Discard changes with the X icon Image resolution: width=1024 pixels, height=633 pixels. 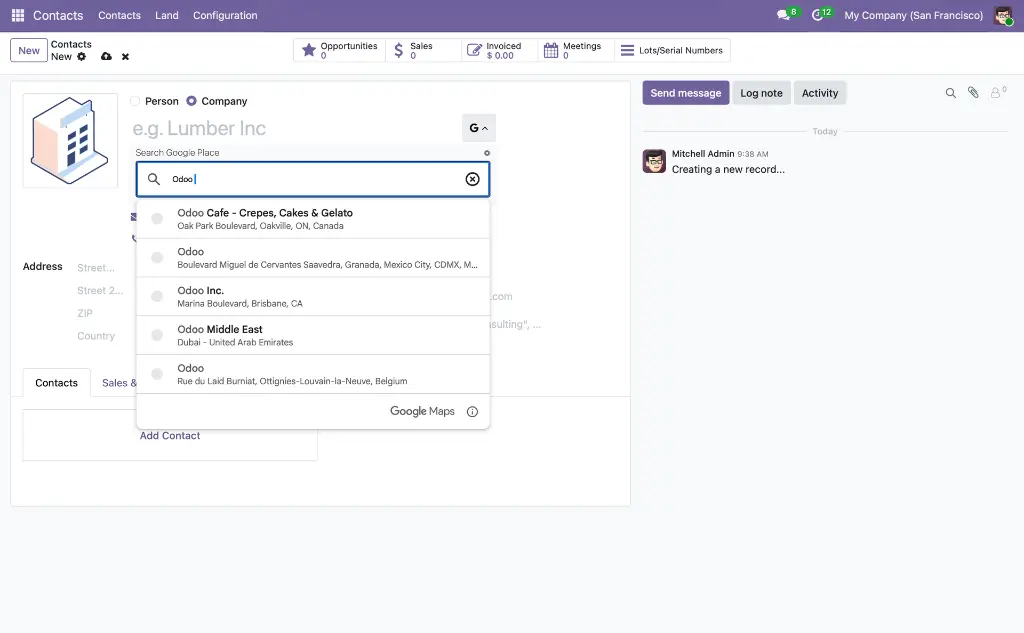[125, 57]
